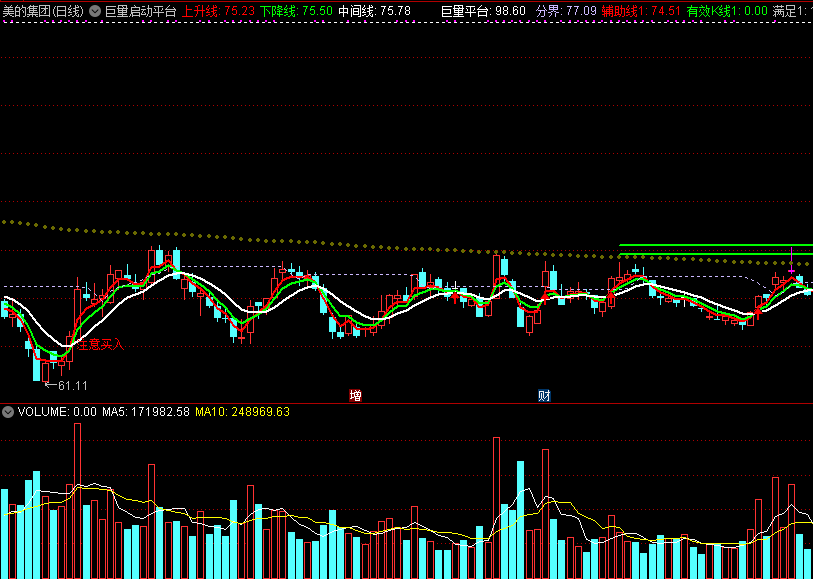The height and width of the screenshot is (579, 813).
Task: Click the 有效K线1: 0.00 value
Action: [727, 11]
